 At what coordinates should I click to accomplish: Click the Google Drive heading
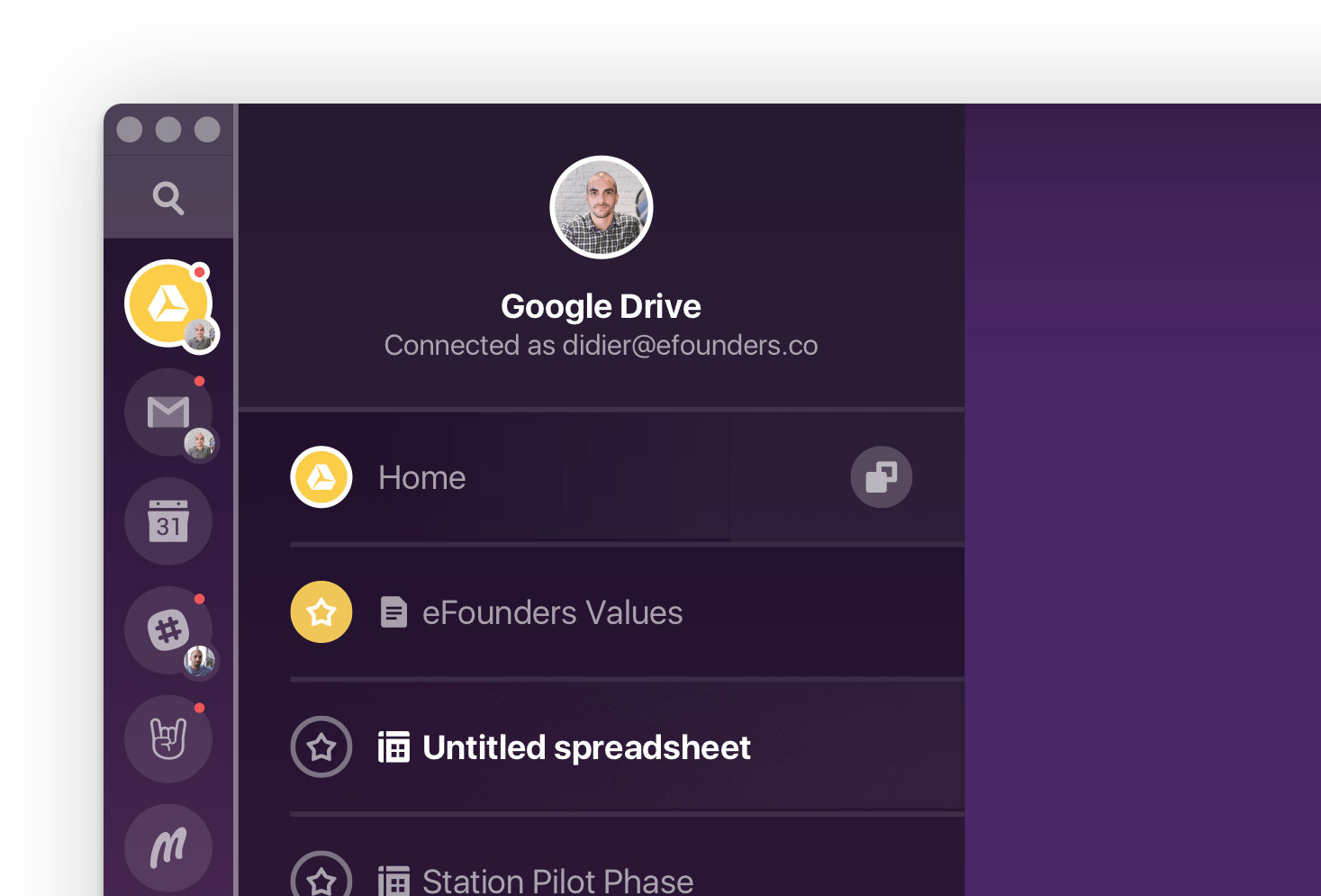tap(601, 307)
